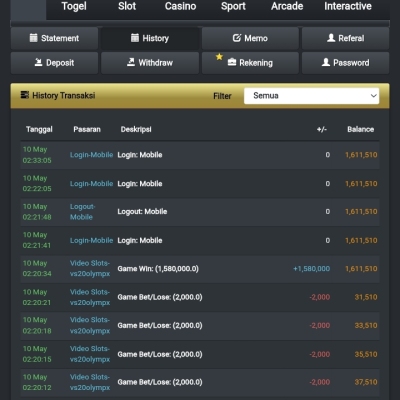Choose the Interactive tab
The width and height of the screenshot is (400, 400).
(348, 6)
